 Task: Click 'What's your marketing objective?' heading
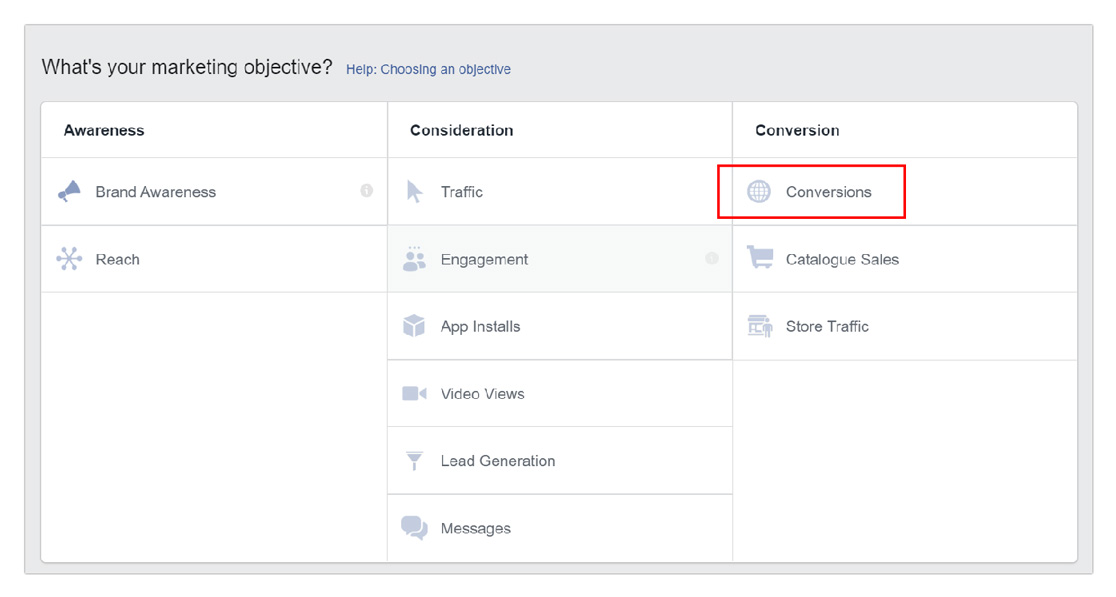pos(187,68)
